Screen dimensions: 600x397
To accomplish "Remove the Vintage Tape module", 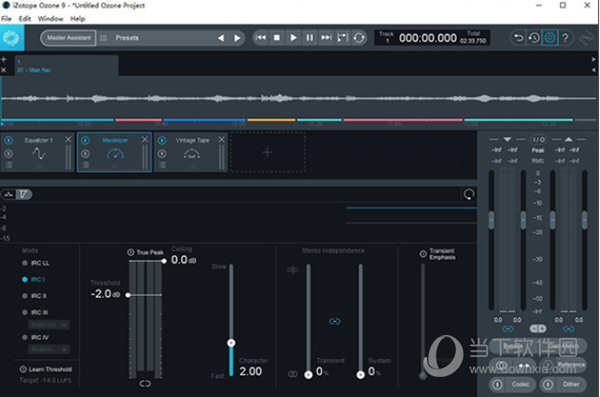I will (x=221, y=139).
